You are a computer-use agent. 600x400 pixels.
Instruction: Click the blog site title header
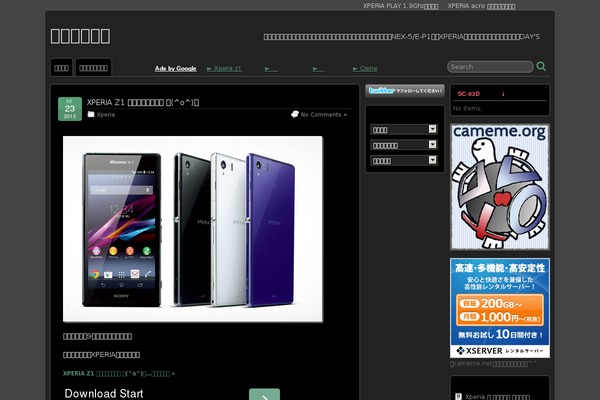80,36
